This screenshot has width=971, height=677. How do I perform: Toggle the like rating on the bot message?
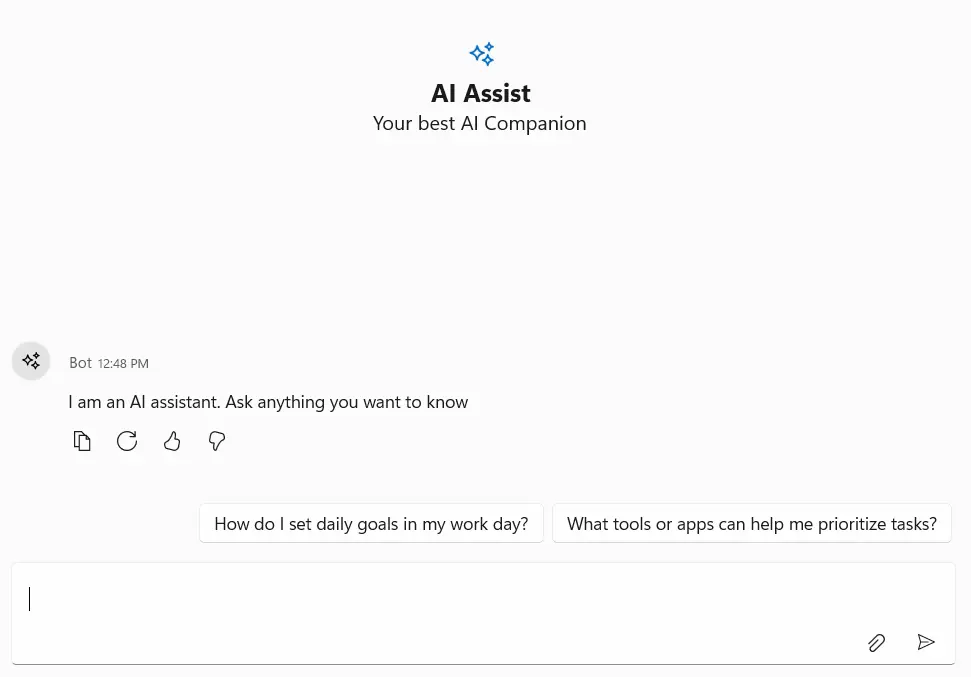point(172,441)
